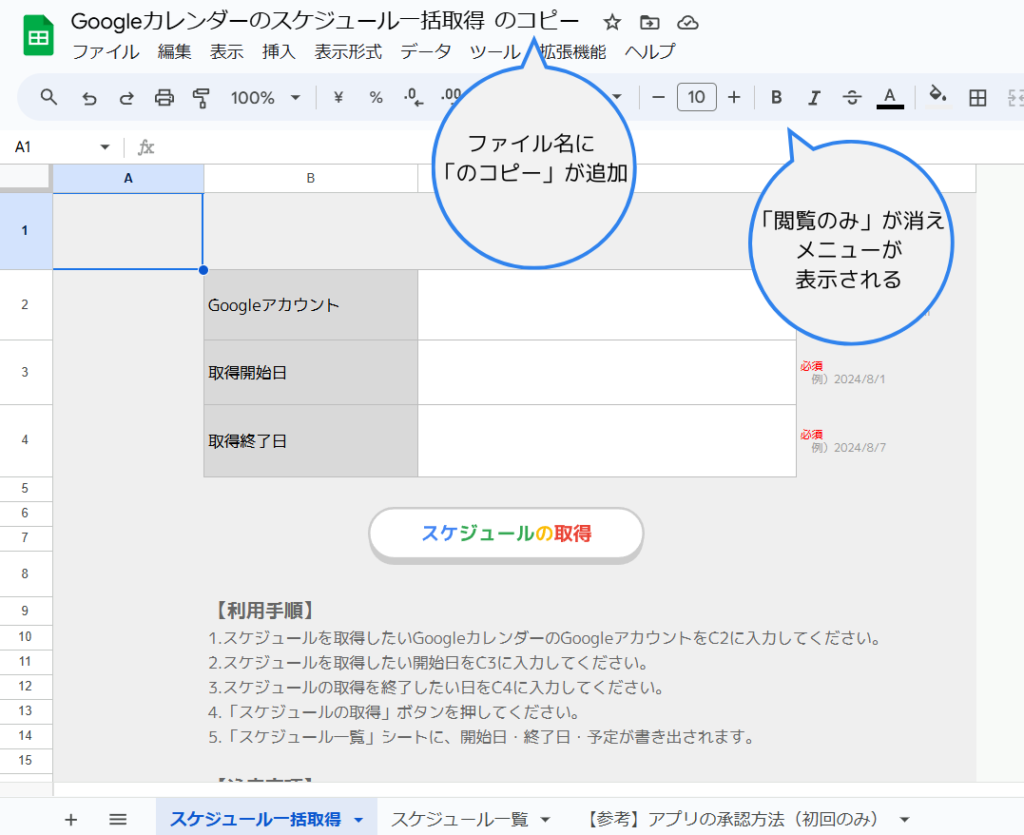
Task: Click the 取得開始日 label cell
Action: click(x=310, y=372)
